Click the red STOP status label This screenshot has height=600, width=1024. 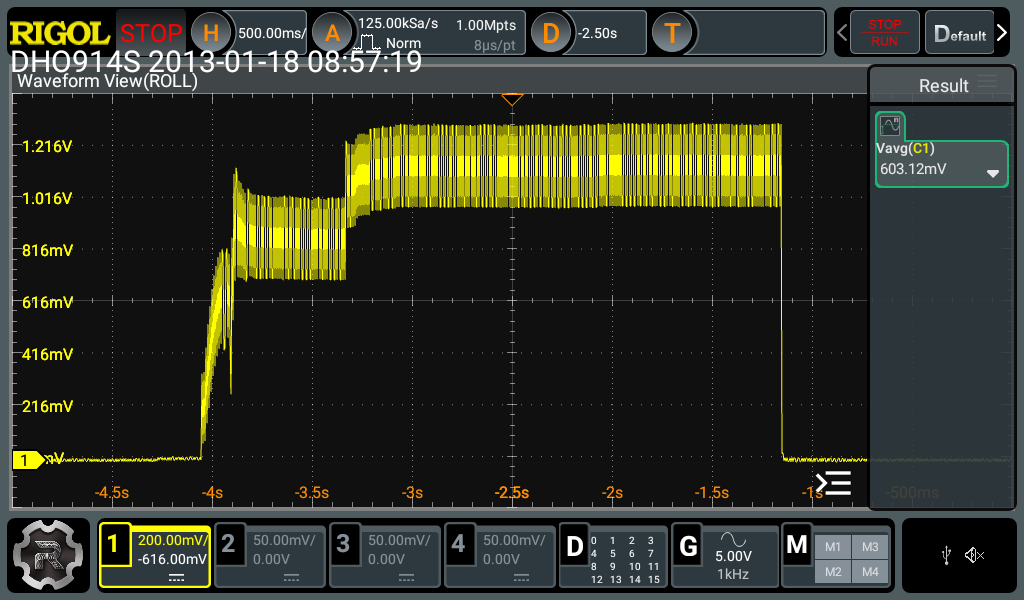(151, 33)
